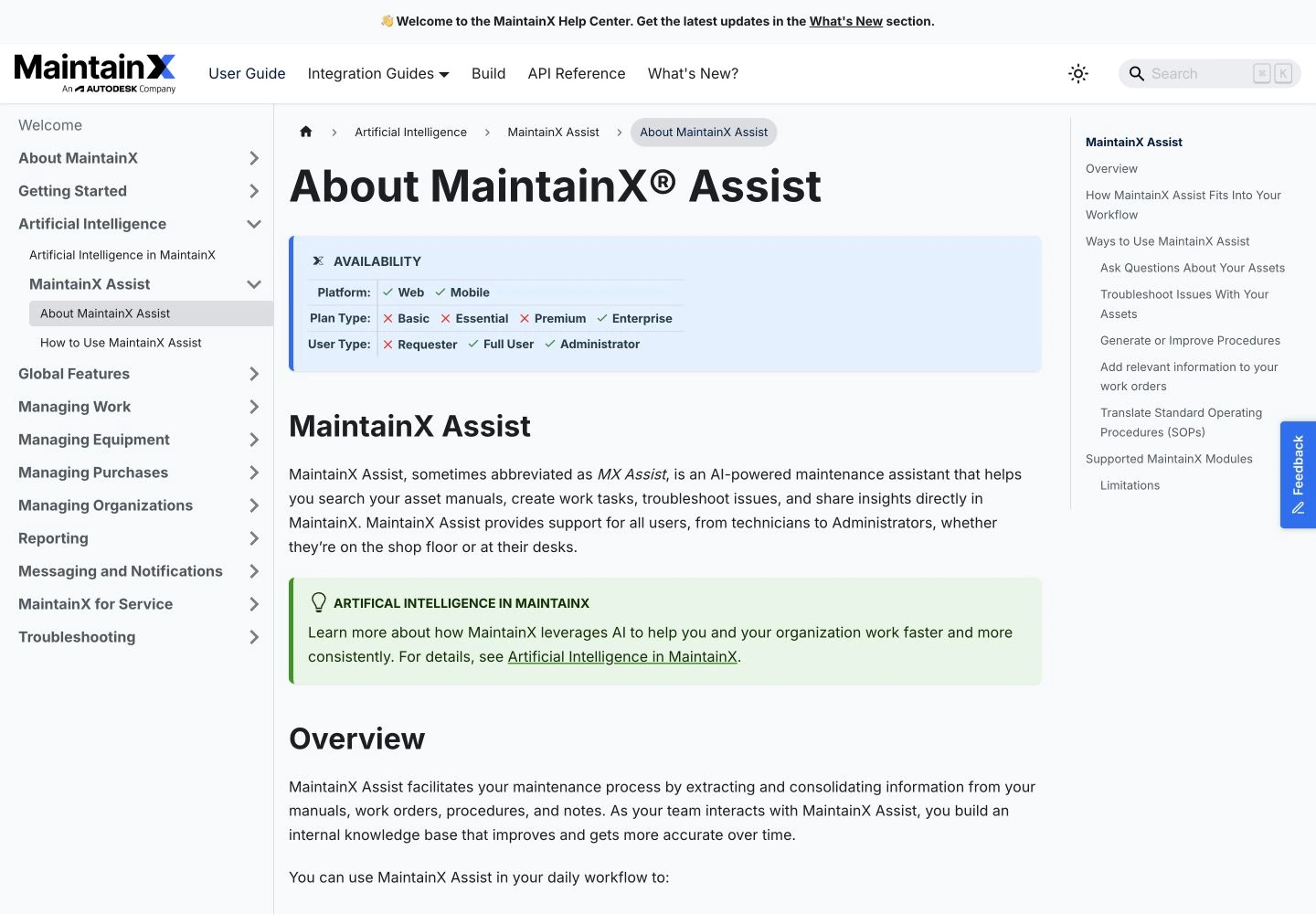Click the lightbulb icon in green callout

coord(319,602)
